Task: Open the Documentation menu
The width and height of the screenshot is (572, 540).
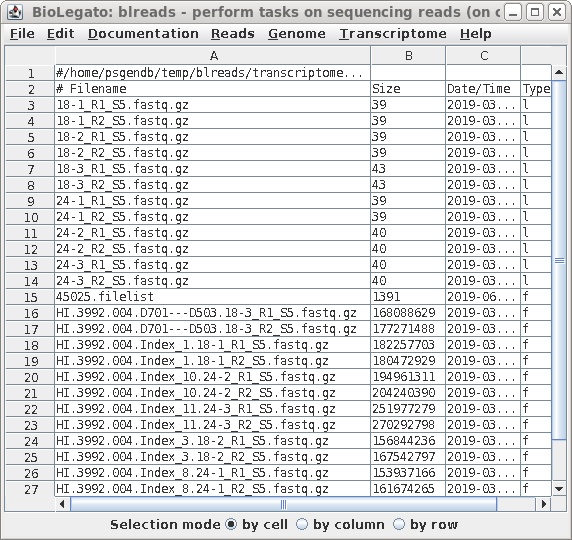Action: [143, 34]
